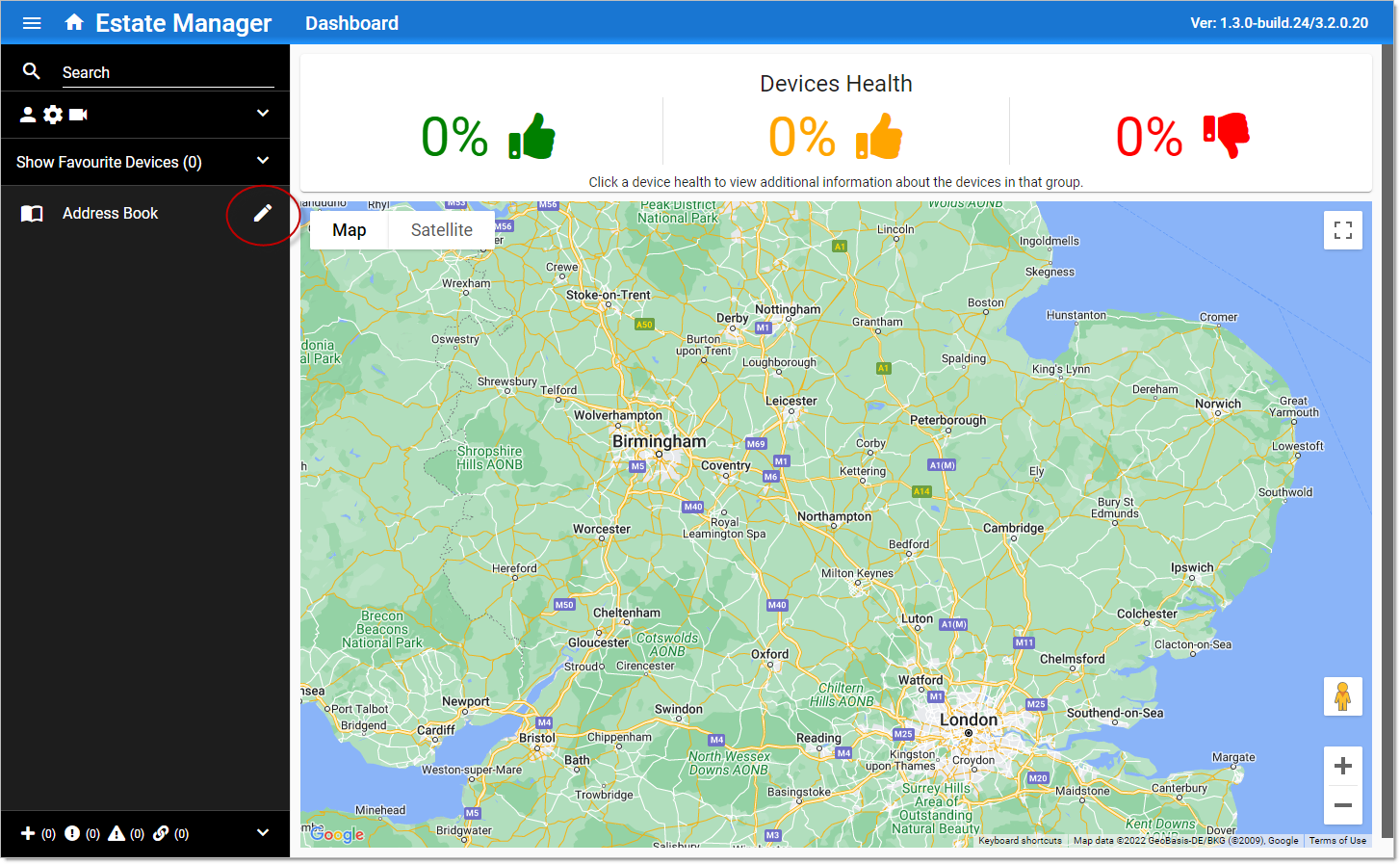Click the search magnifier icon
This screenshot has height=864, width=1400.
tap(32, 71)
